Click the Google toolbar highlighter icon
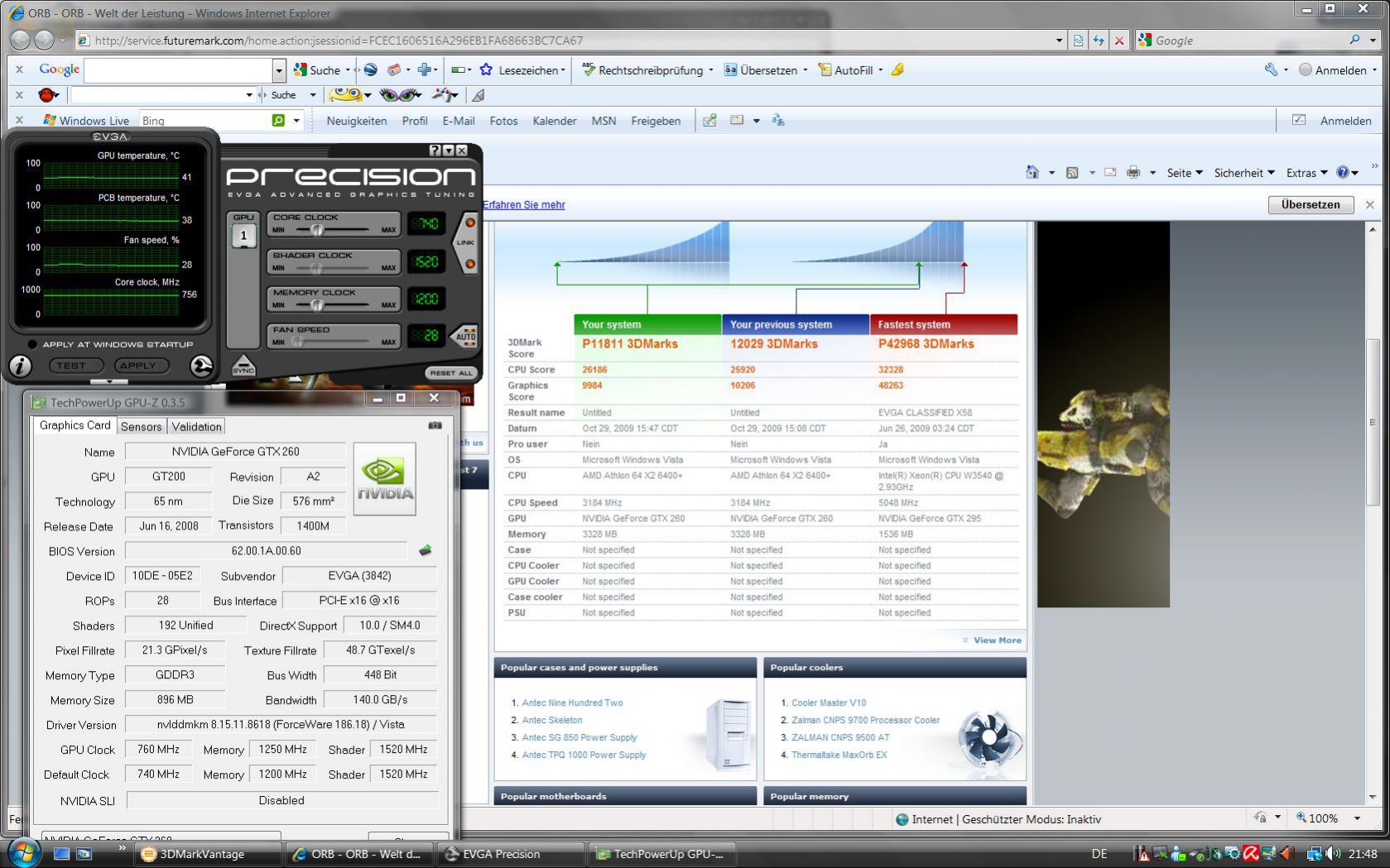This screenshot has height=868, width=1390. coord(897,70)
